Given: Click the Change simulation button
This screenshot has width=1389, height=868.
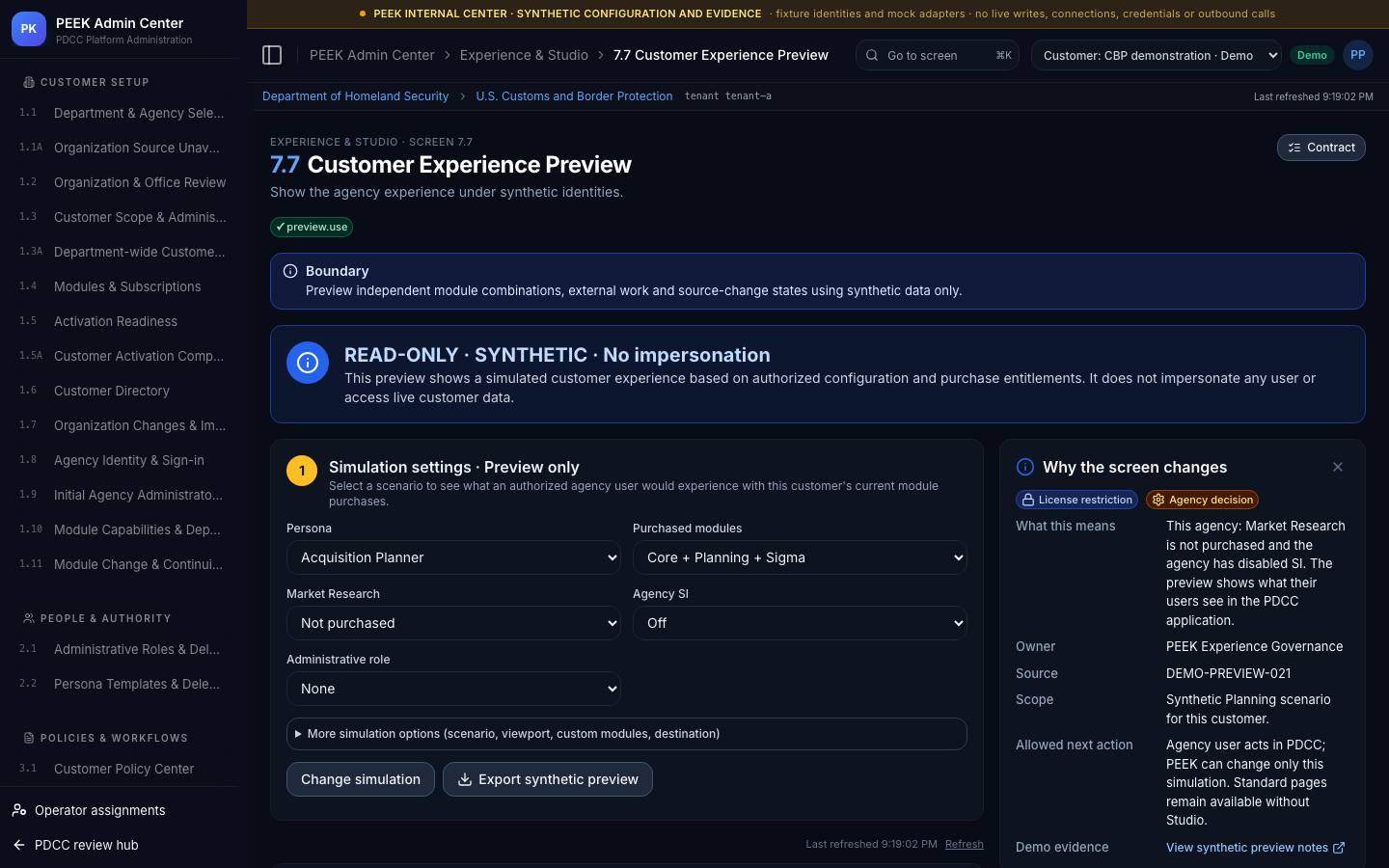Looking at the screenshot, I should tap(361, 779).
